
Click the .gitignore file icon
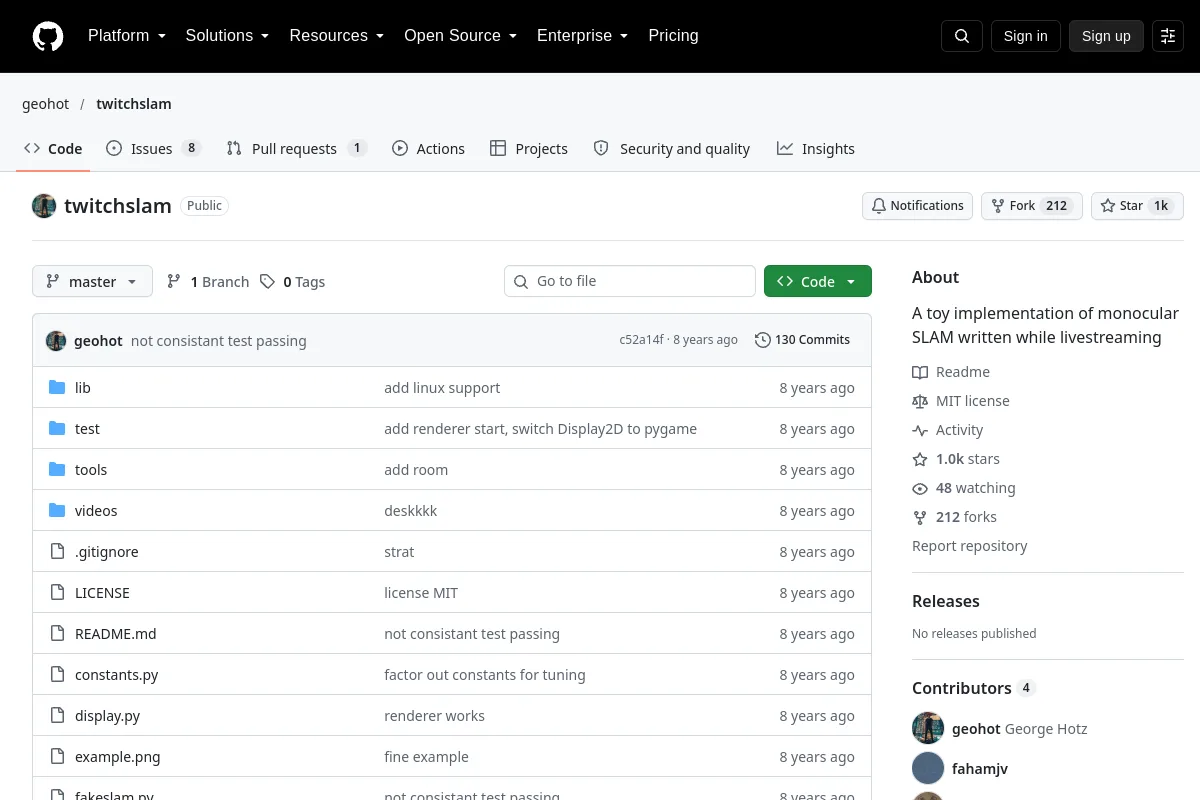point(57,551)
